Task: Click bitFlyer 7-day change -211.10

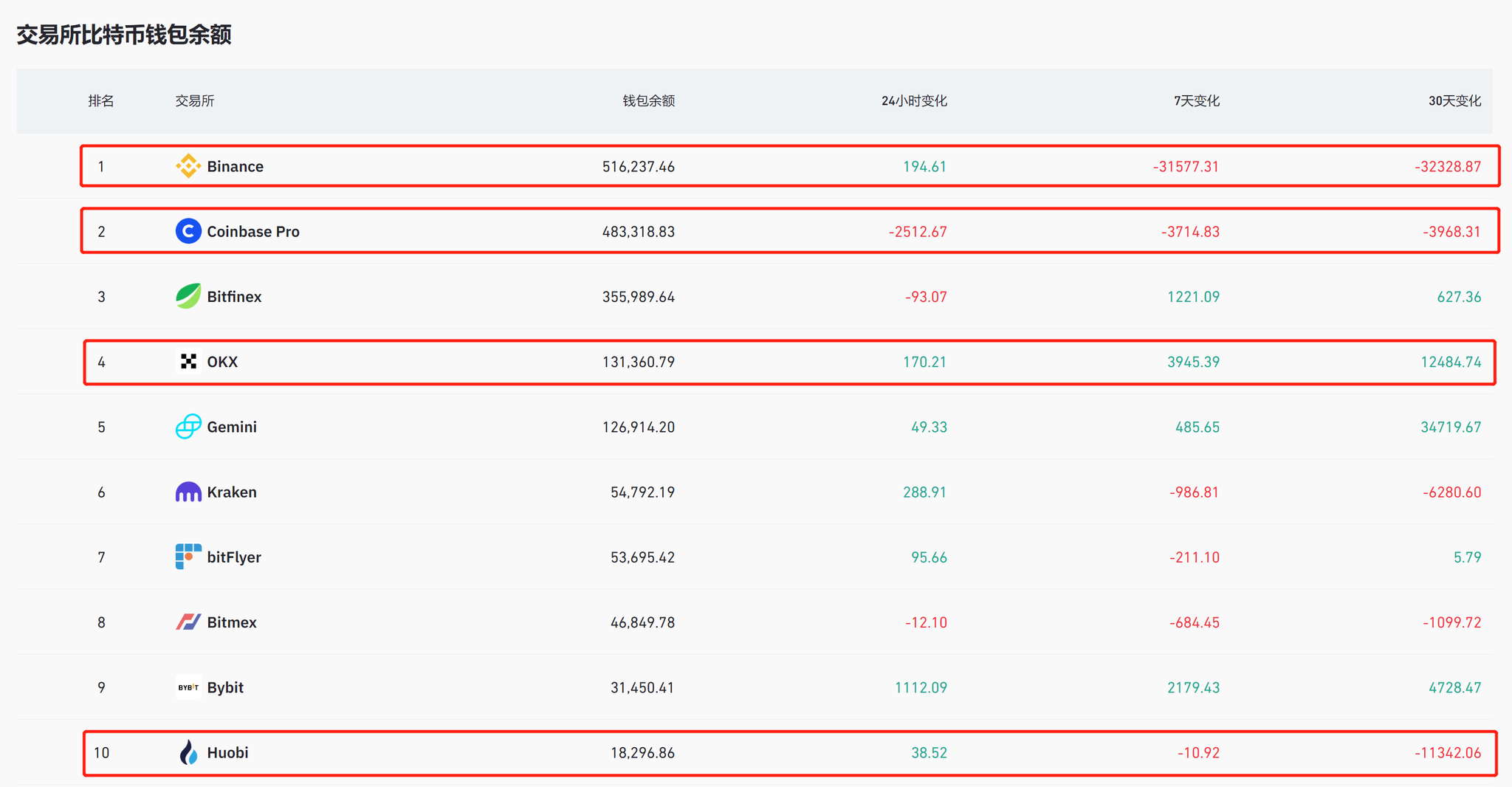Action: point(1195,557)
